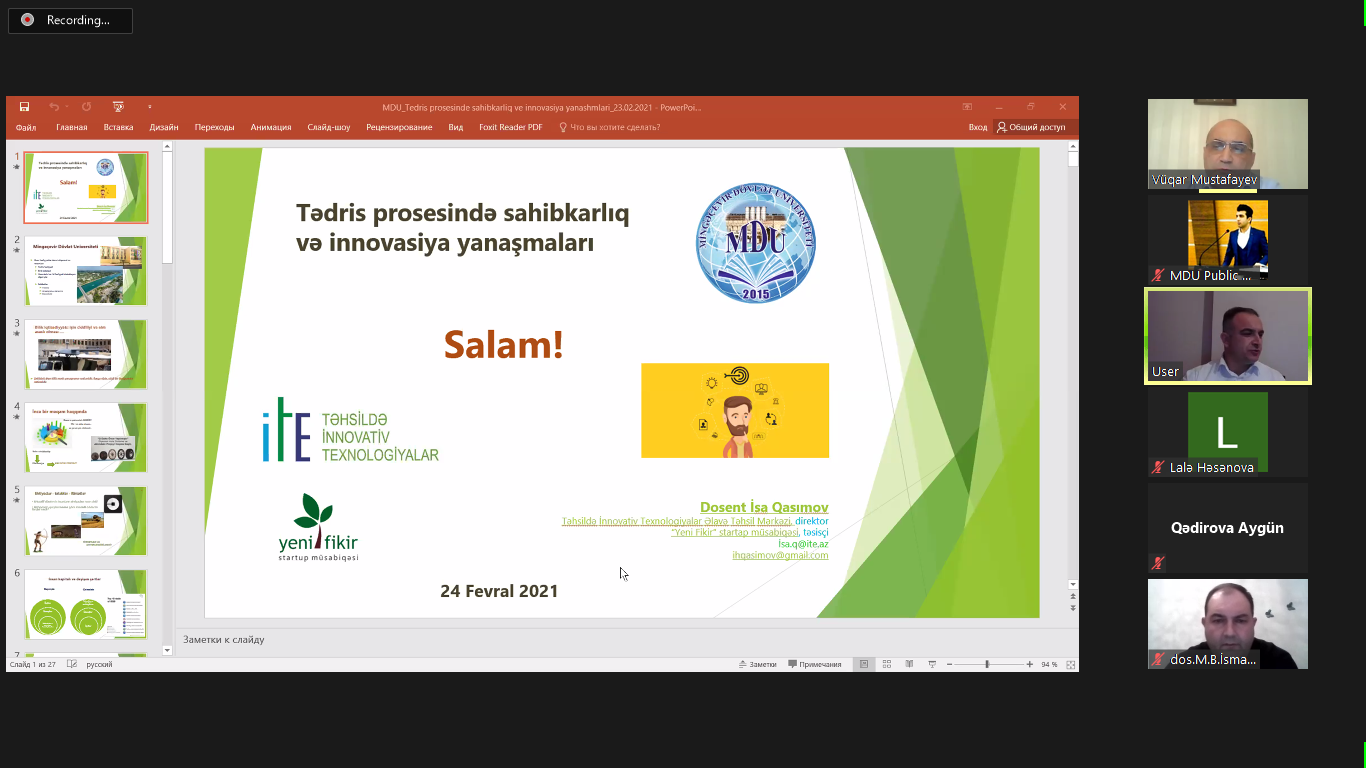This screenshot has height=768, width=1366.
Task: Click the Общий доступ share button
Action: (1031, 127)
